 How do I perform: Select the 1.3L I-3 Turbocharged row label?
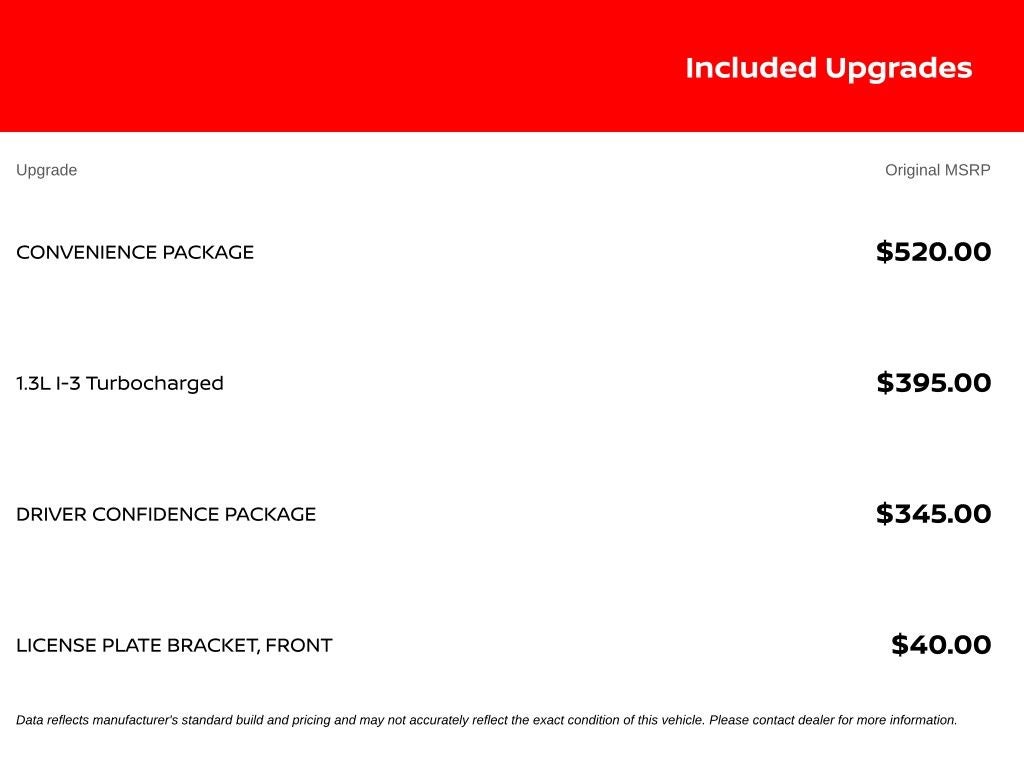click(x=120, y=383)
